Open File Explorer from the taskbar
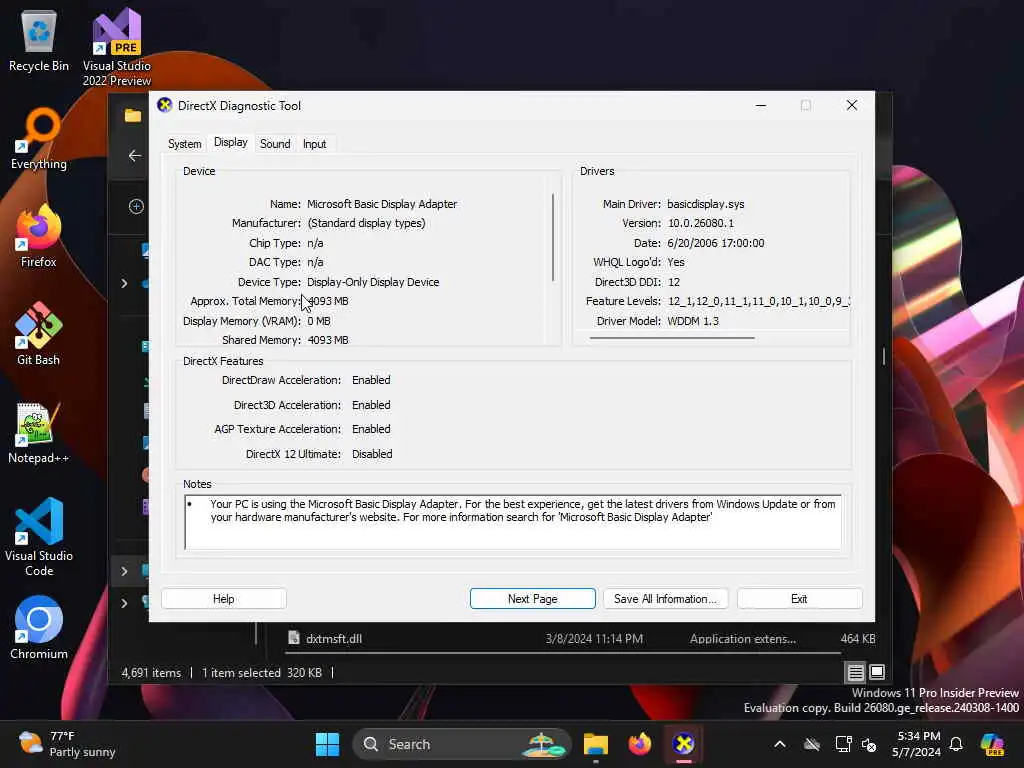1024x768 pixels. [x=596, y=744]
